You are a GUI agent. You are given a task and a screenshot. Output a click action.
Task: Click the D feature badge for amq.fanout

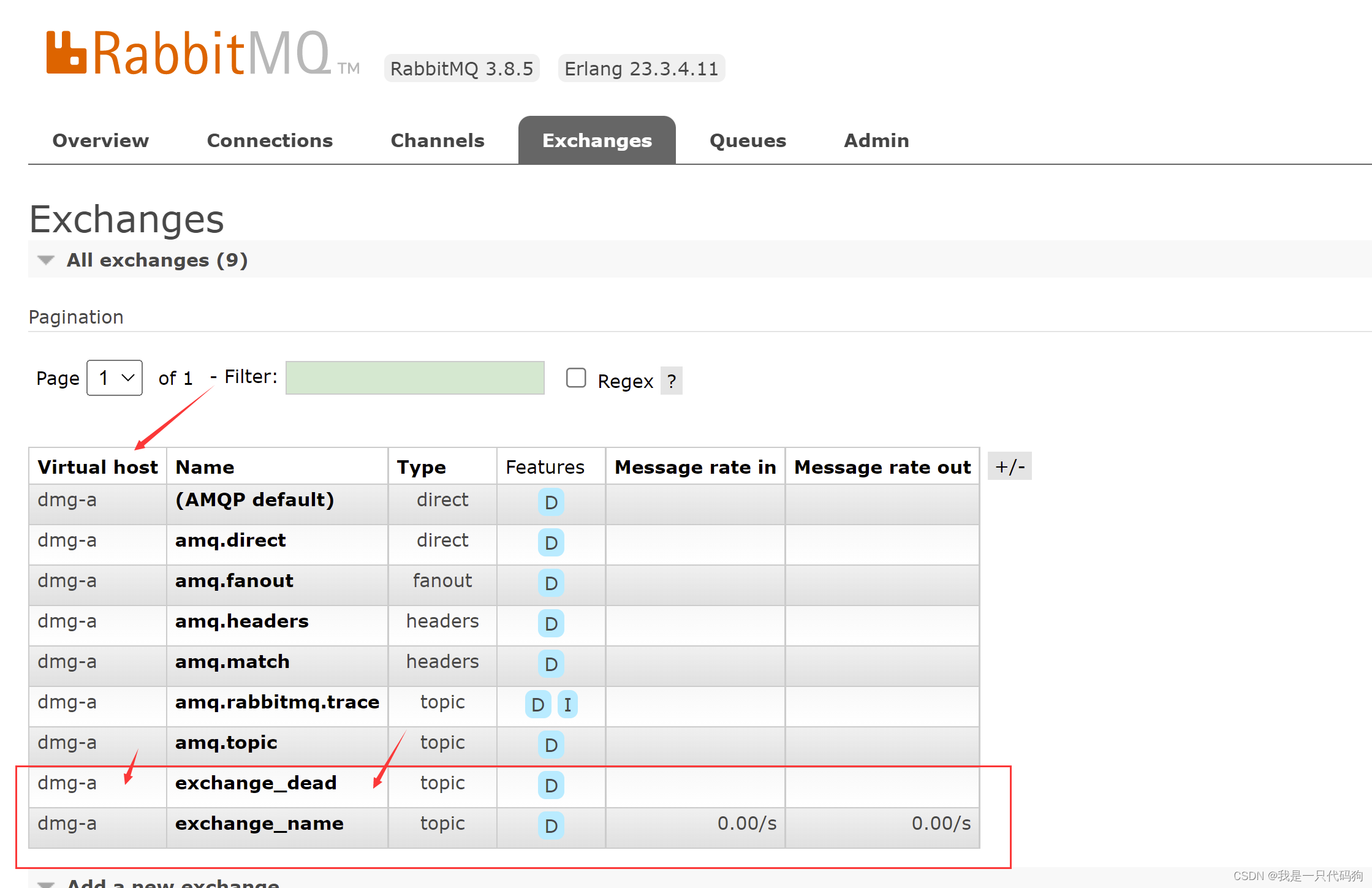point(551,583)
